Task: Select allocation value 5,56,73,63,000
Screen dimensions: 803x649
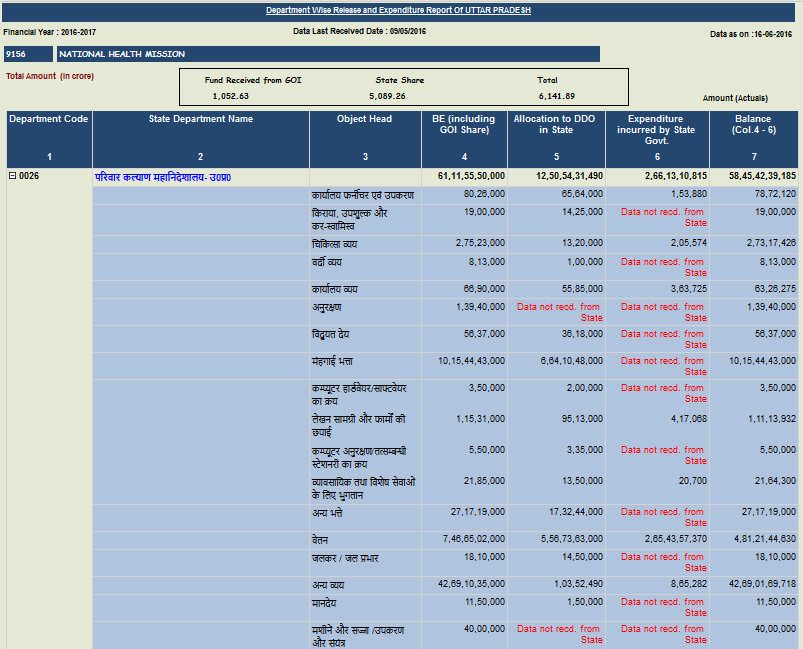Action: tap(572, 538)
